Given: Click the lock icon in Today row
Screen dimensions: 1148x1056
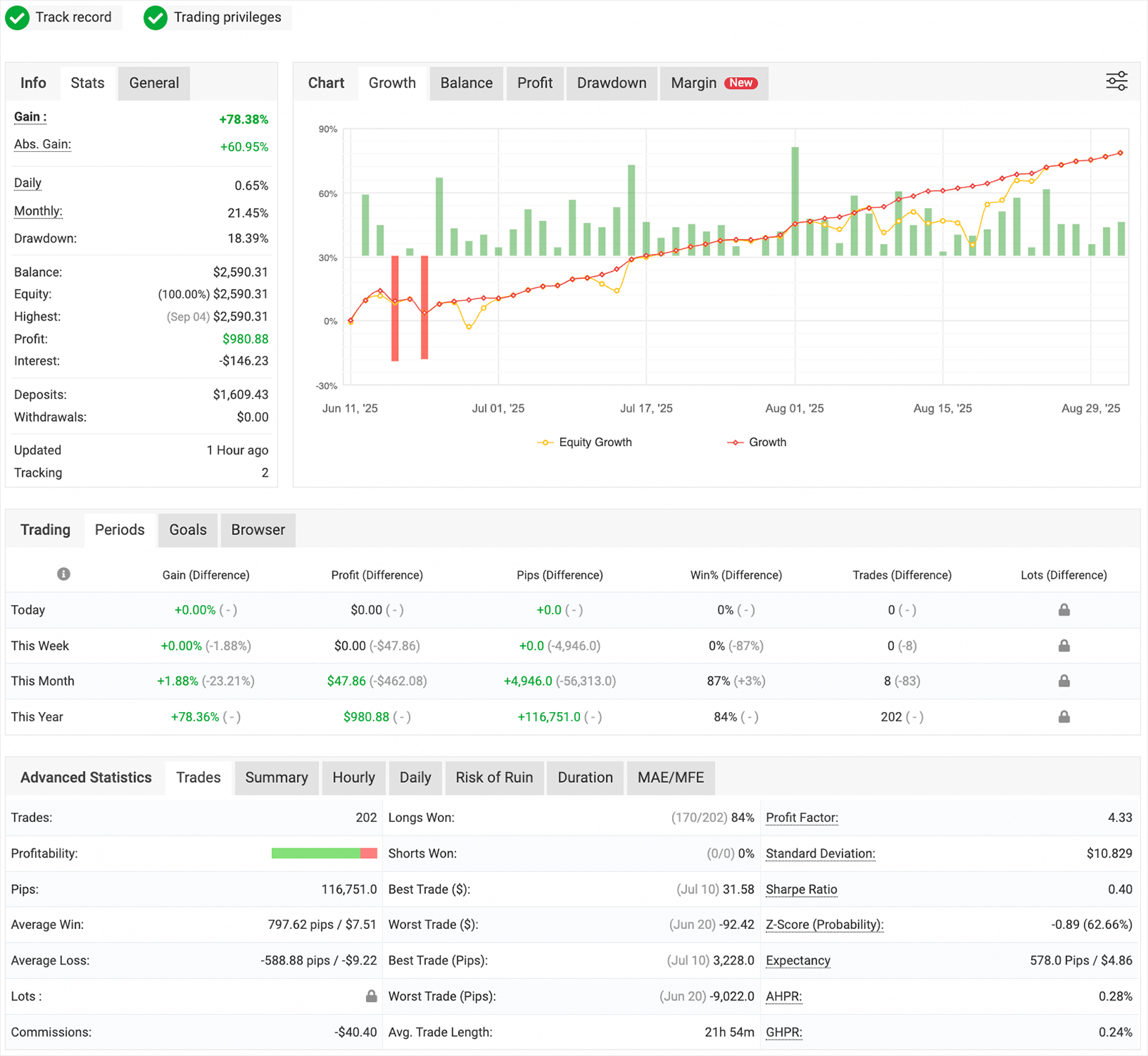Looking at the screenshot, I should (x=1064, y=609).
